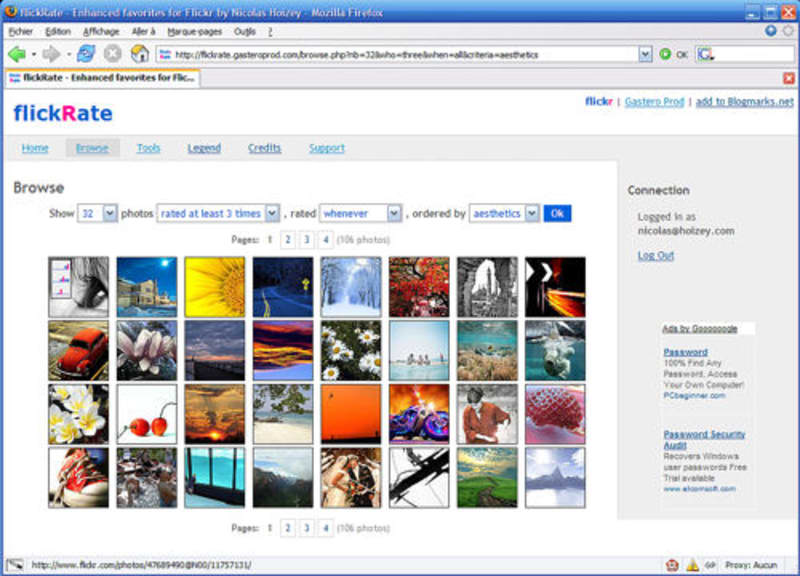Reload the page with the refresh icon
The height and width of the screenshot is (576, 800).
tap(86, 54)
